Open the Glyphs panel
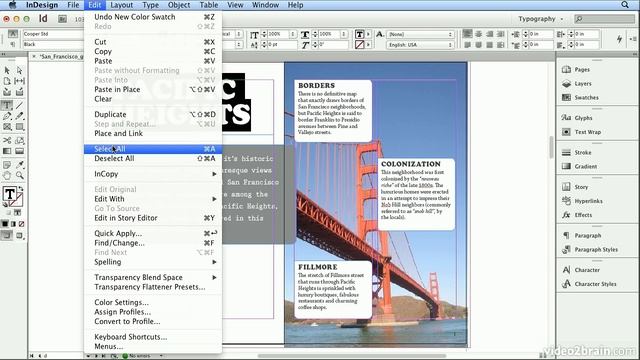This screenshot has height=360, width=640. click(x=583, y=118)
